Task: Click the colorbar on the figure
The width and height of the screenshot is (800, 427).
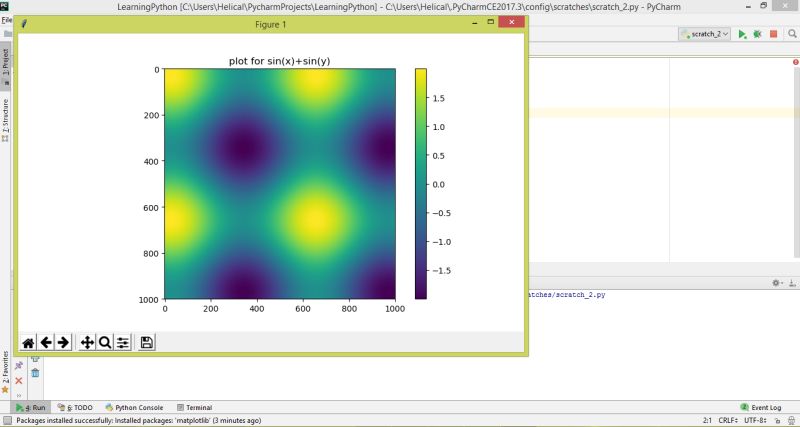Action: tap(420, 184)
